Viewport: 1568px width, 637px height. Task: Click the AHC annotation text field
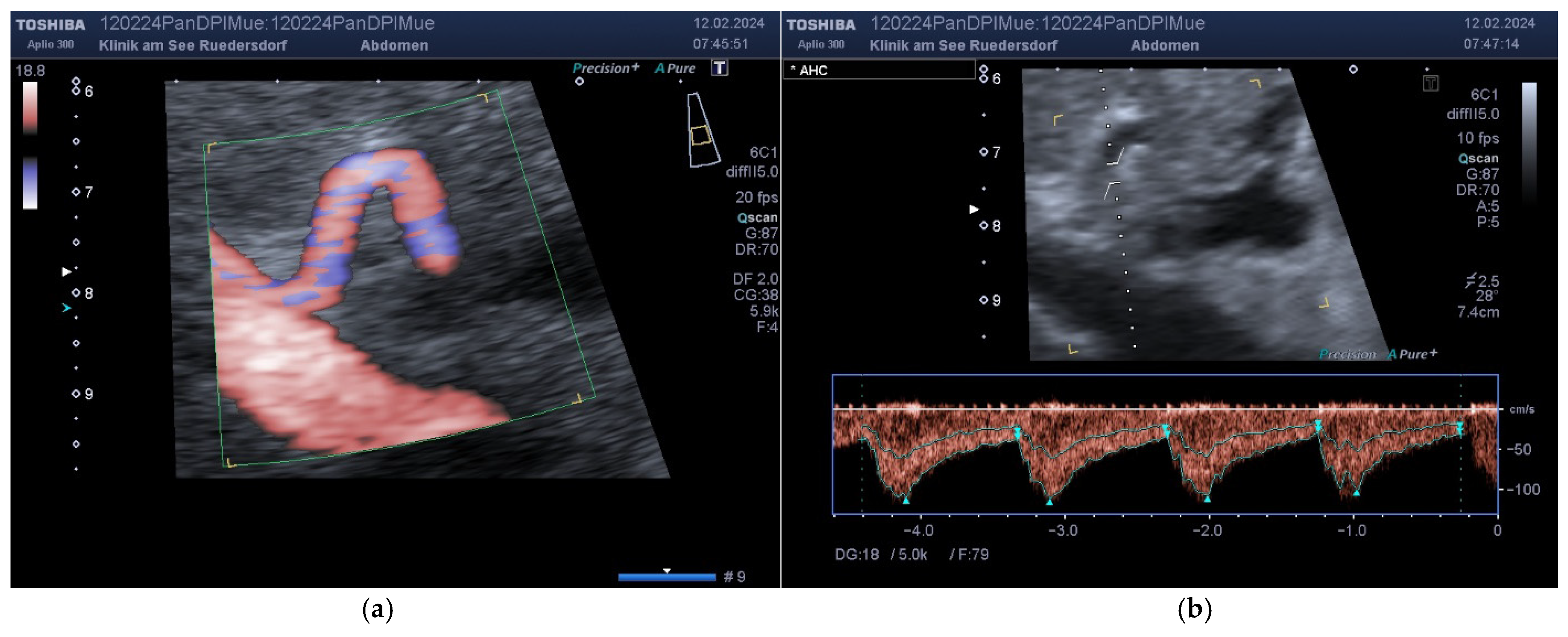click(x=878, y=70)
